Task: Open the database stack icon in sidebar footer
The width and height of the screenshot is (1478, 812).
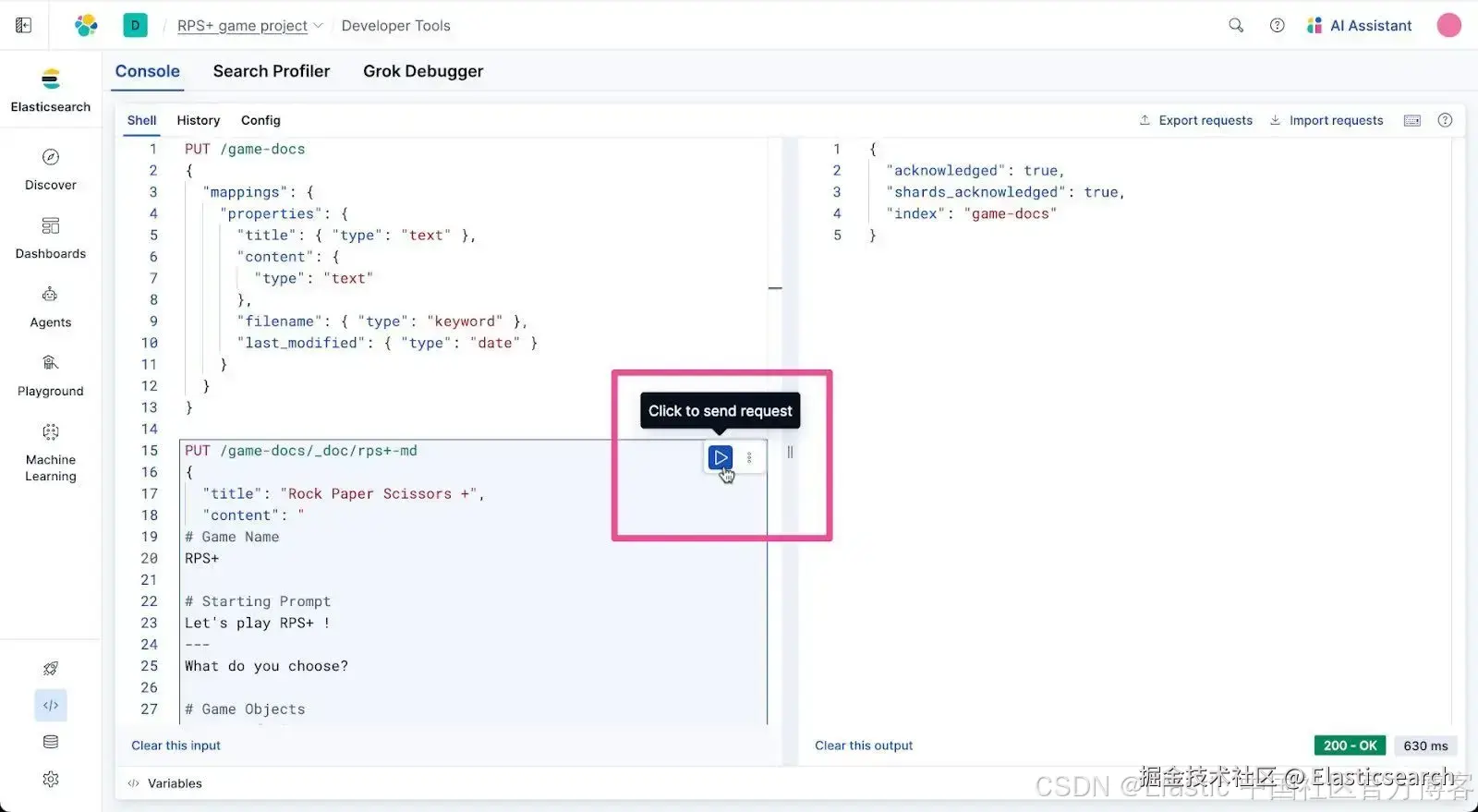Action: pos(51,742)
